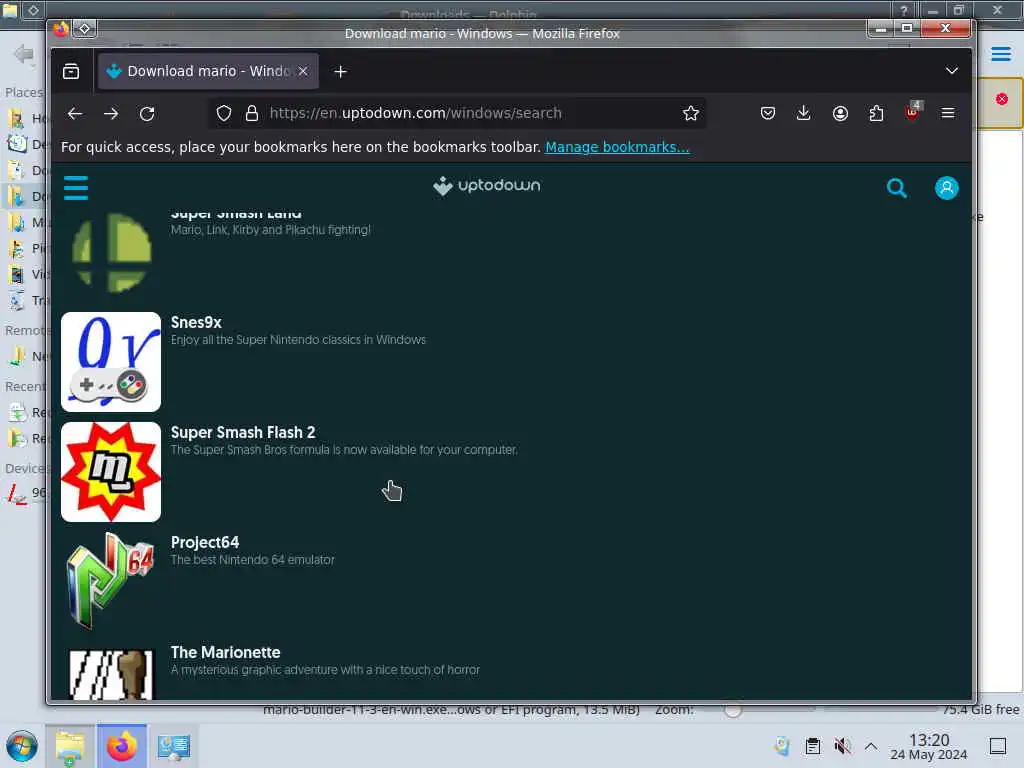Screen dimensions: 1024x768
Task: Open the Super Smash Flash 2 thumbnail
Action: pyautogui.click(x=111, y=472)
